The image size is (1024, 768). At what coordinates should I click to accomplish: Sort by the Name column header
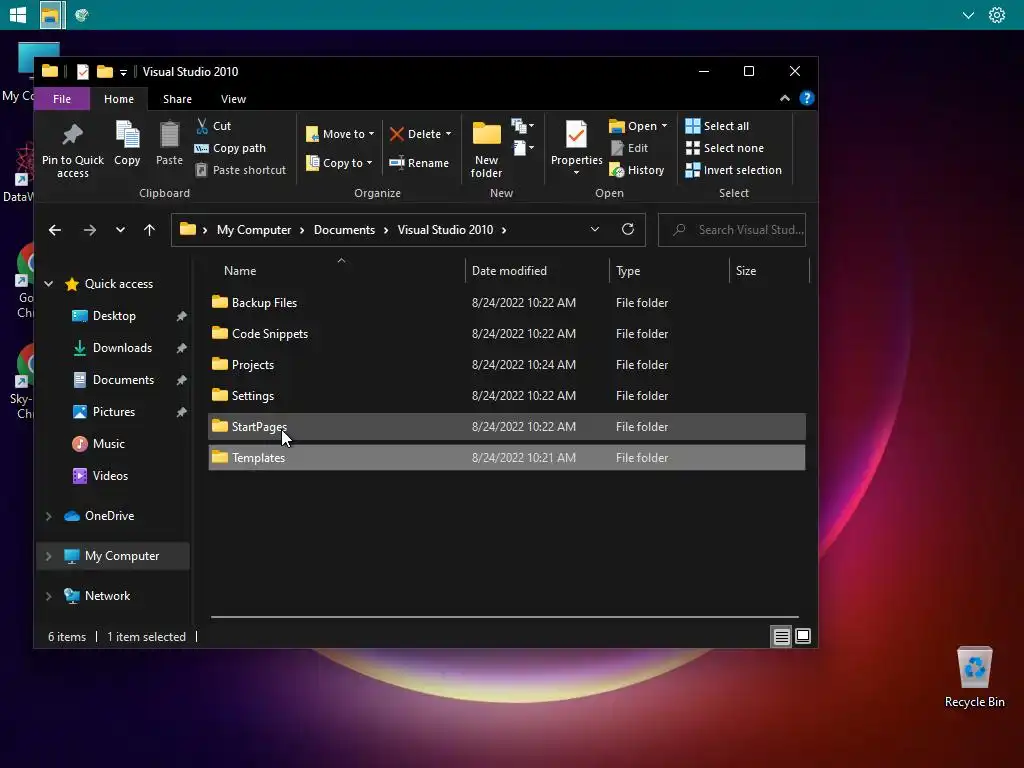tap(240, 271)
